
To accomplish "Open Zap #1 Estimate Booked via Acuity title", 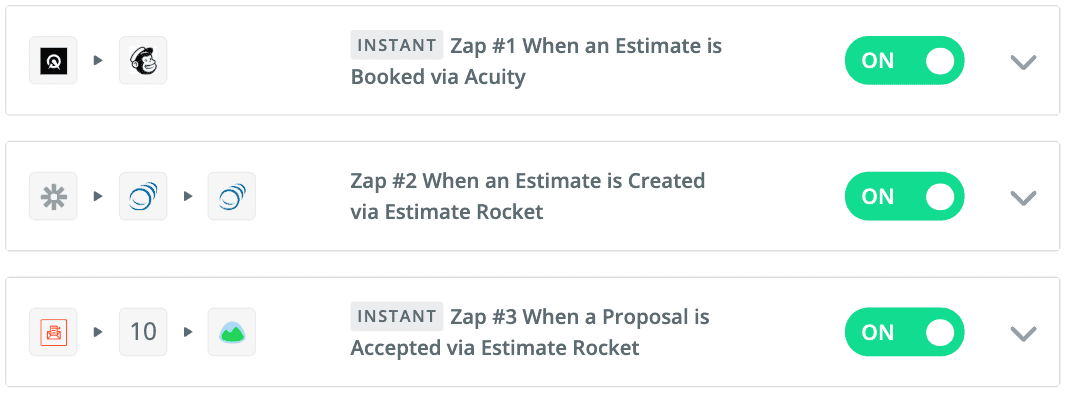I will 536,61.
